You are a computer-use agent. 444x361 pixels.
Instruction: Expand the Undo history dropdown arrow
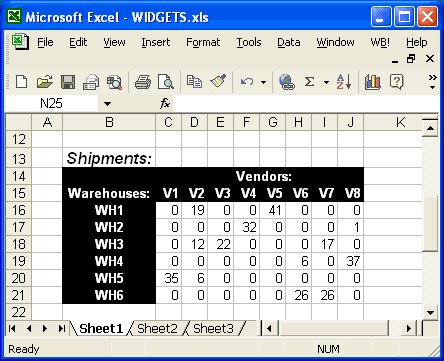[x=263, y=82]
